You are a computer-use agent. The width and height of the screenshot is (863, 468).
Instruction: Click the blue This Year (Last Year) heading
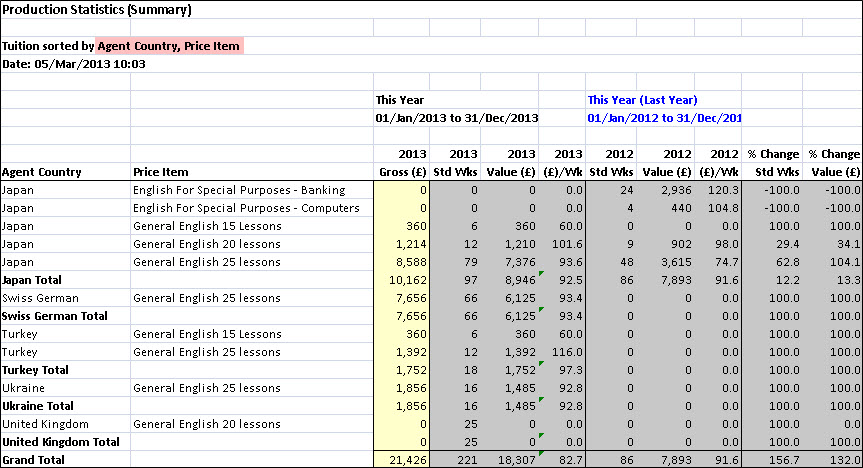tap(642, 100)
